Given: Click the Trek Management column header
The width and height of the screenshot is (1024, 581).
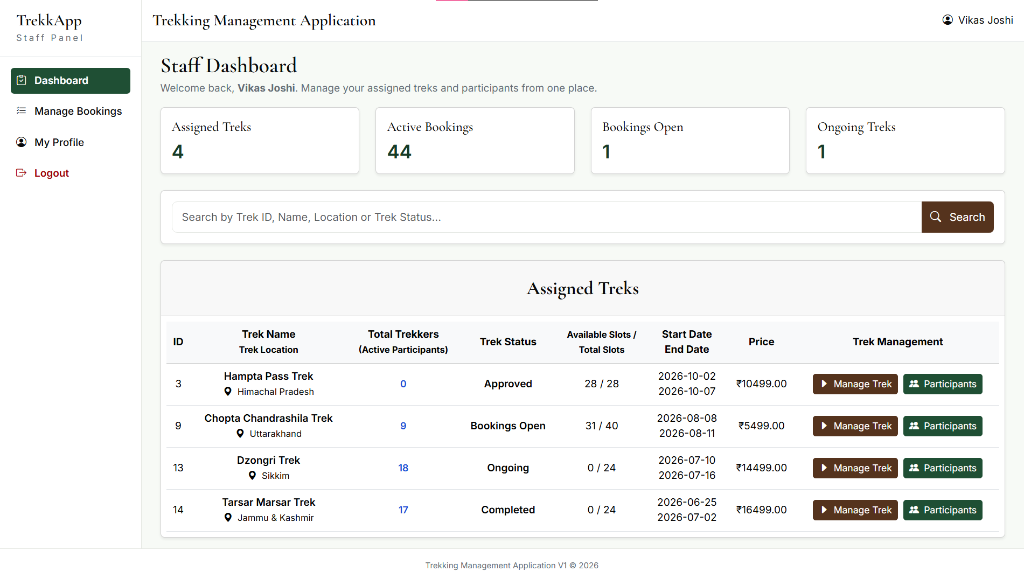Looking at the screenshot, I should point(898,341).
